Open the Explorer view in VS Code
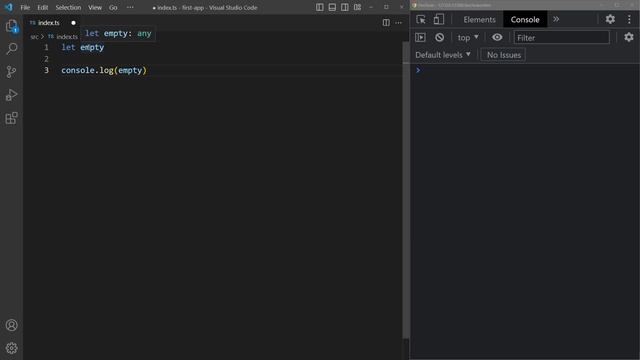Image resolution: width=640 pixels, height=360 pixels. 11,26
